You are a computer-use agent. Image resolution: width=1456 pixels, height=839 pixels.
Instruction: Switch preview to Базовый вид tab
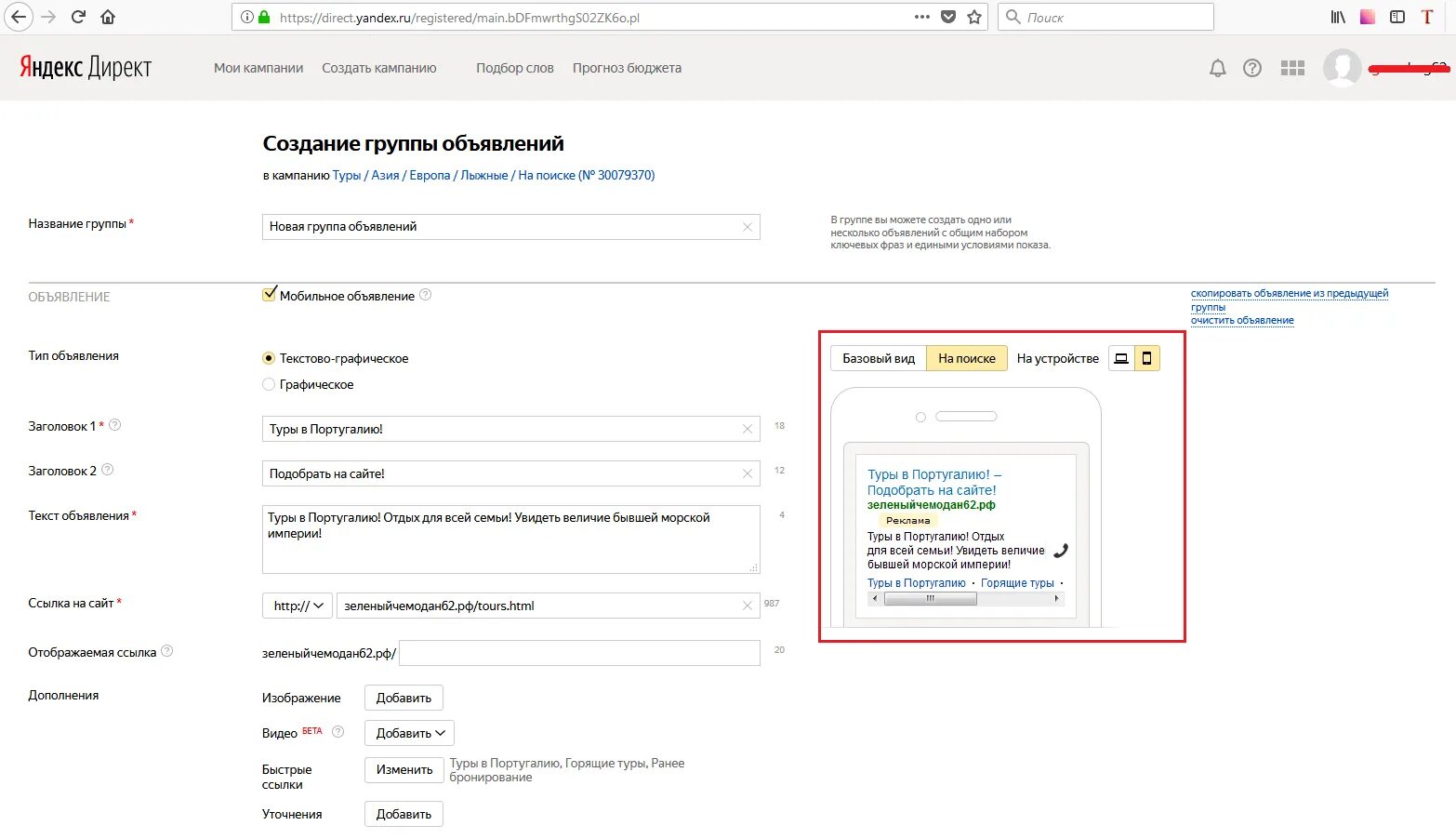point(879,358)
